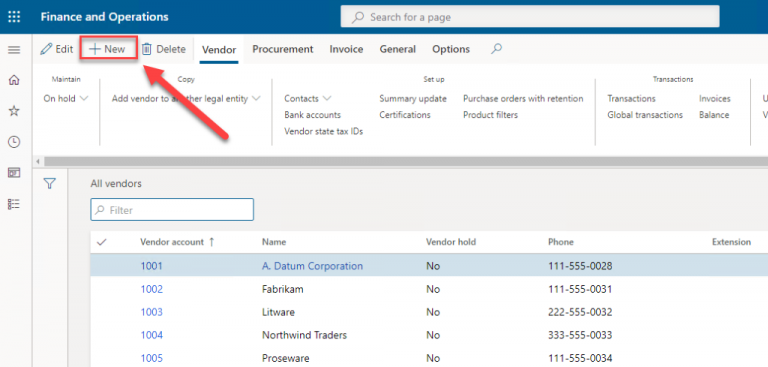
Task: Click the Name column header
Action: coord(274,242)
